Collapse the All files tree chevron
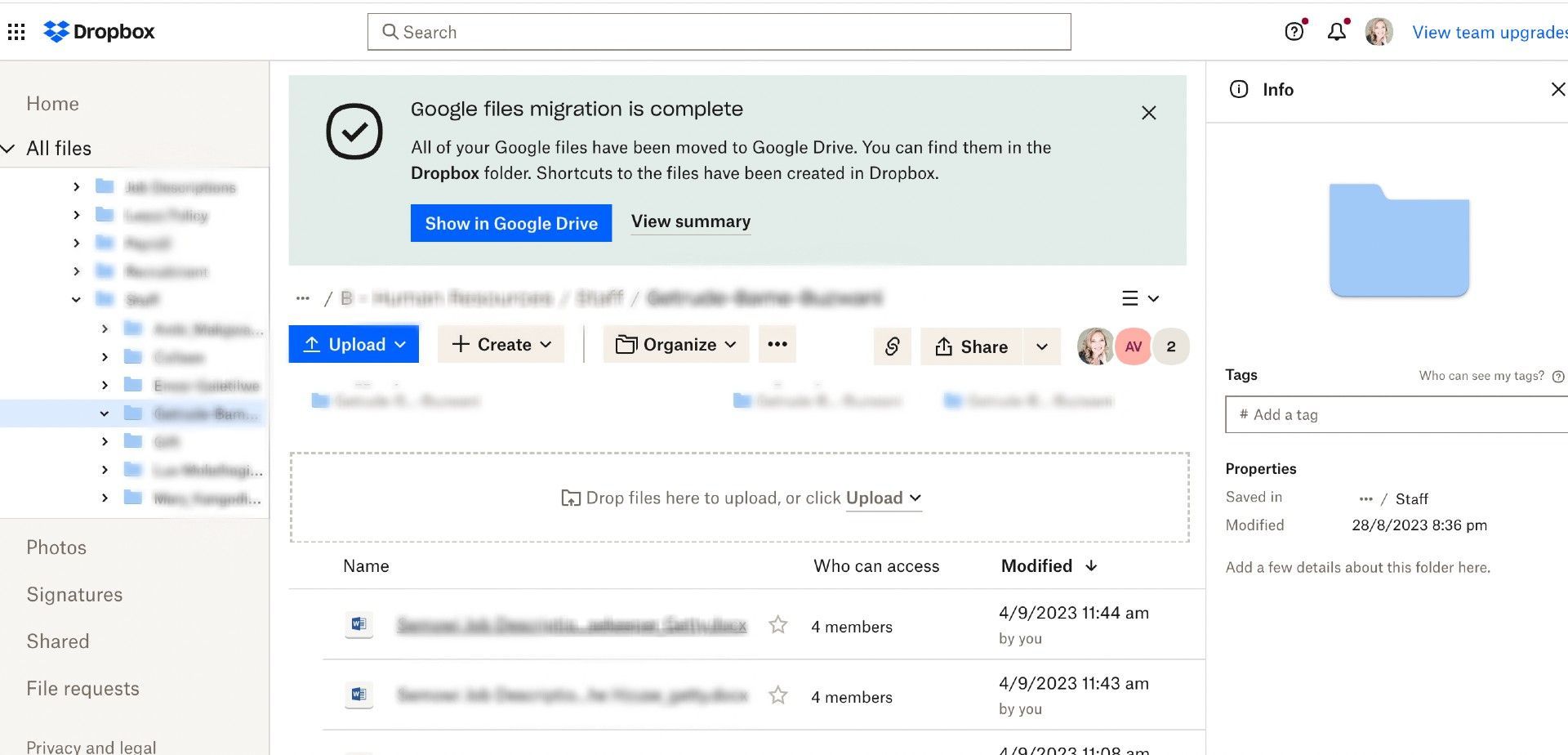The height and width of the screenshot is (755, 1568). click(9, 149)
